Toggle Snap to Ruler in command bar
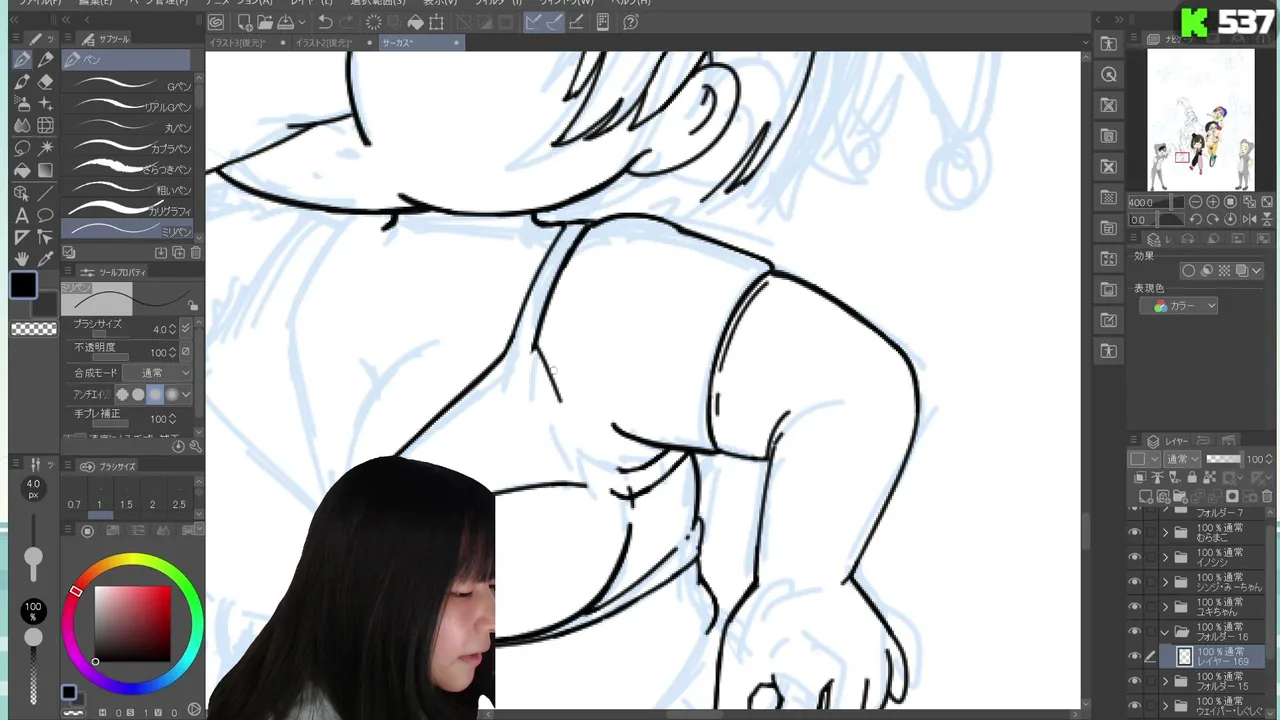The width and height of the screenshot is (1280, 720). 533,22
